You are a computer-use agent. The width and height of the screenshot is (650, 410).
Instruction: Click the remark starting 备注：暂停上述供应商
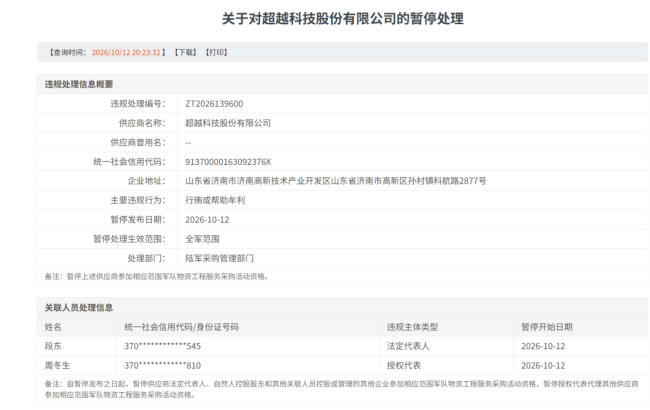click(x=157, y=277)
